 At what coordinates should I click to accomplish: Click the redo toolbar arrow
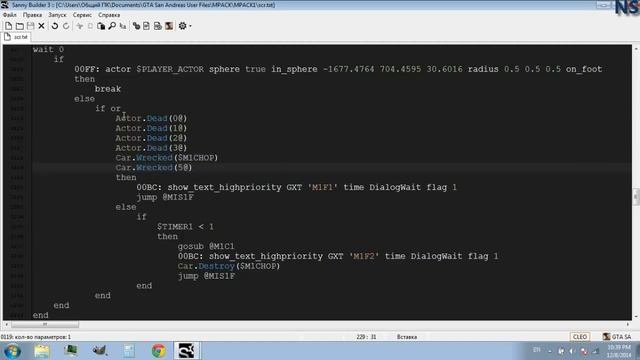click(x=66, y=26)
